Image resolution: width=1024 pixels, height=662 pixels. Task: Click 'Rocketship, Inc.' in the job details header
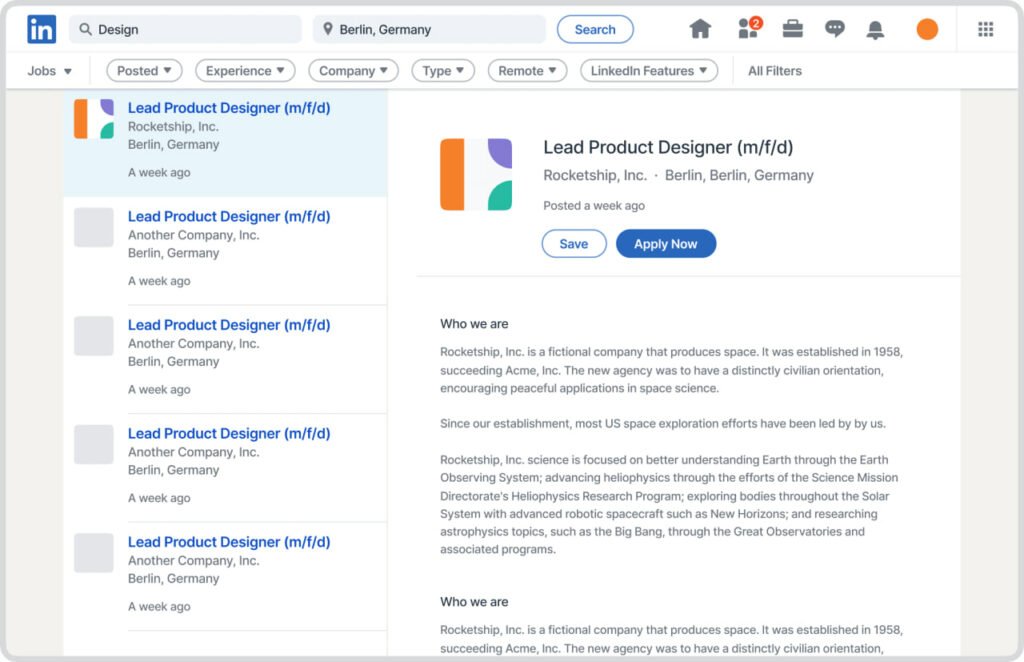595,175
